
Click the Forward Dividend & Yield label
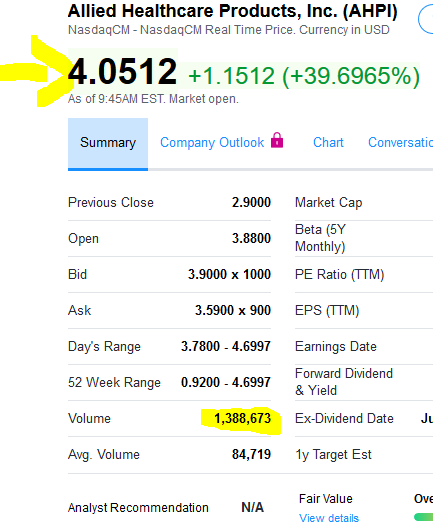(x=344, y=382)
